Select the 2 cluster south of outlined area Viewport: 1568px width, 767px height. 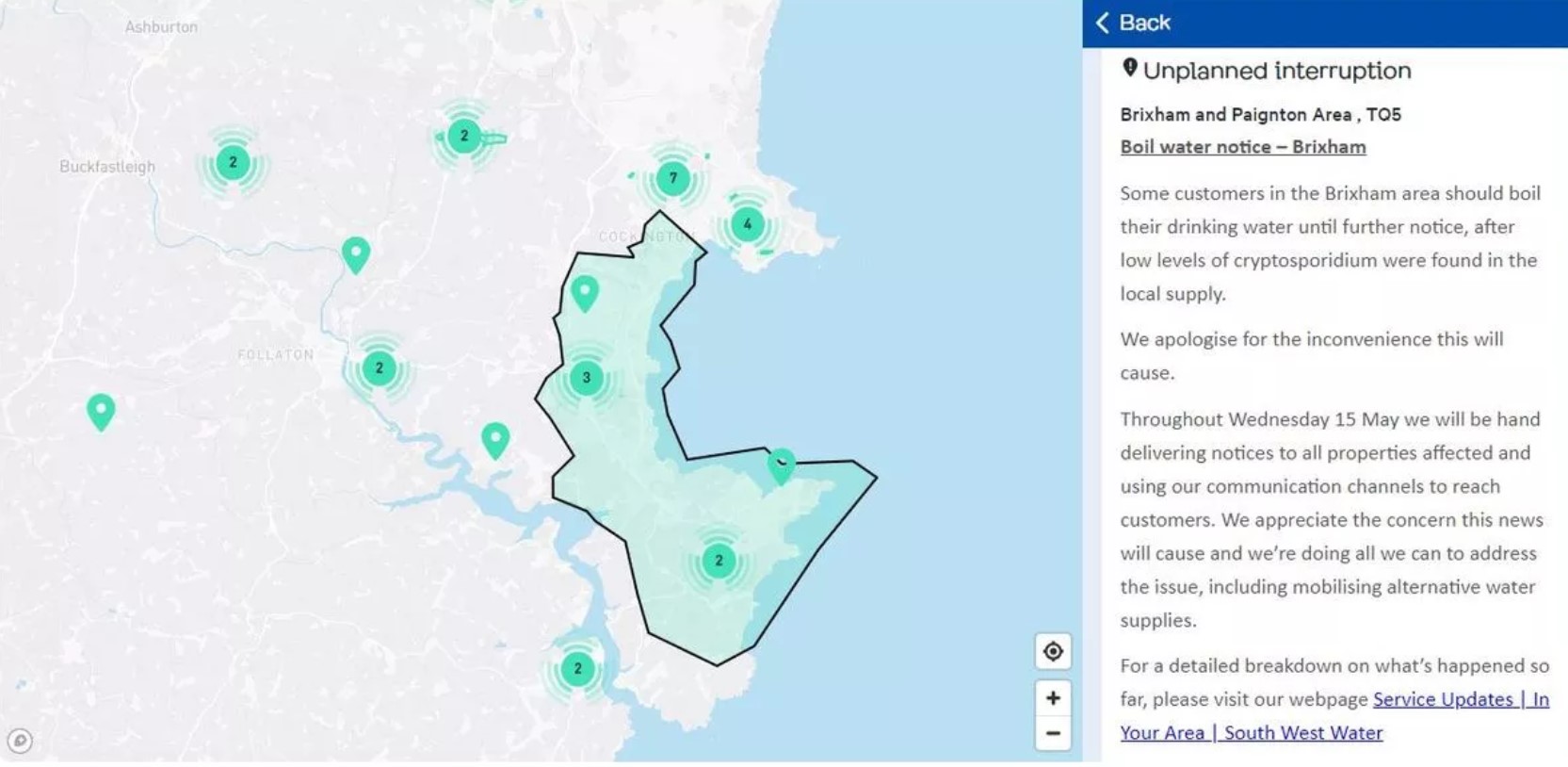[x=577, y=669]
